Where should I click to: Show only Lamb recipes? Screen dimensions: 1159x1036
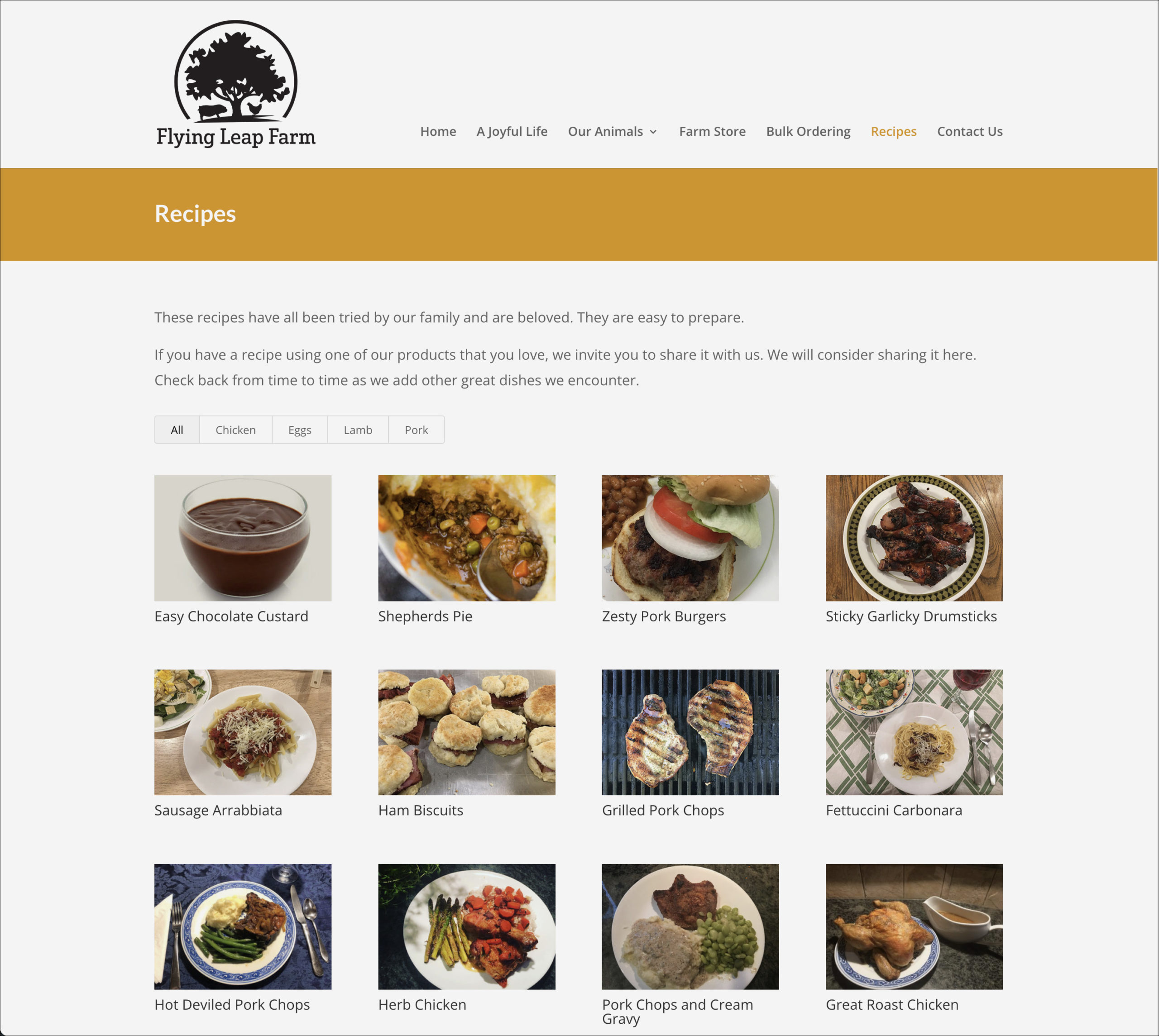pos(358,430)
